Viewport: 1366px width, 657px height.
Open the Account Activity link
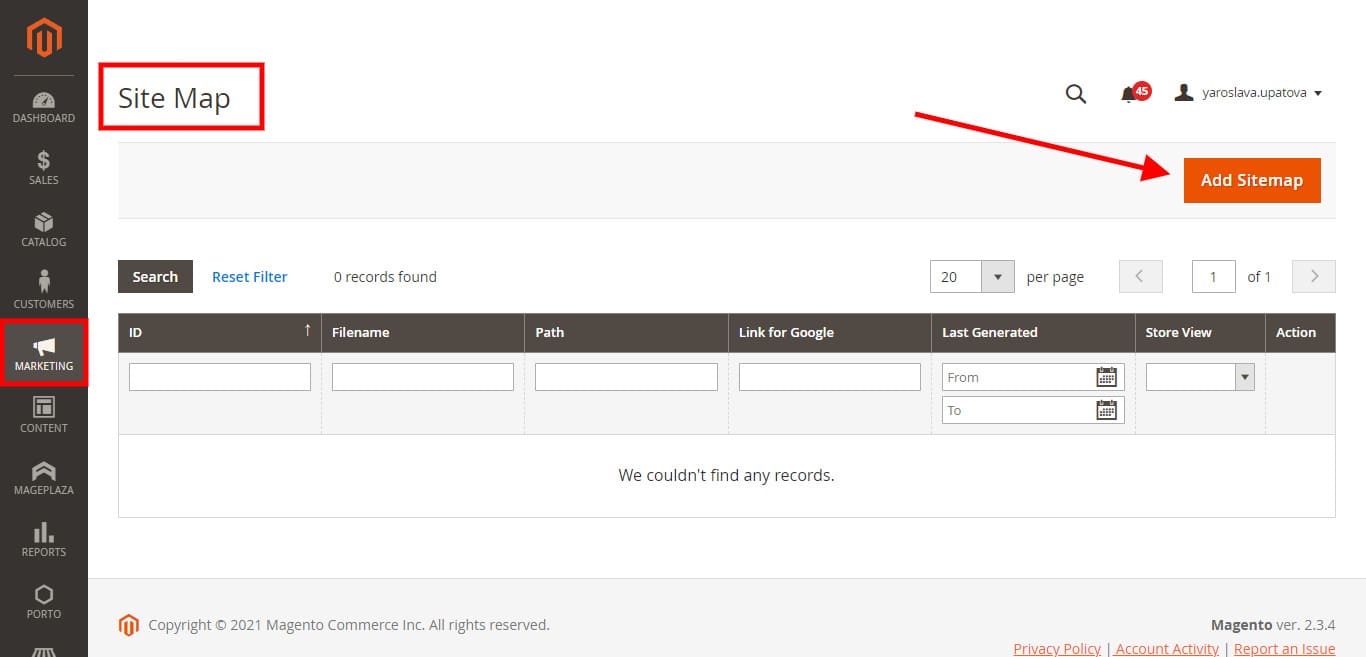point(1167,649)
